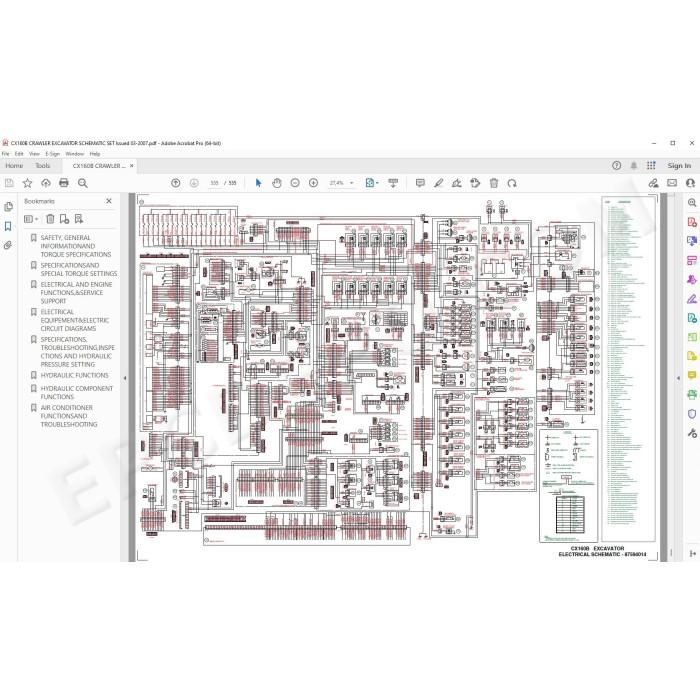Viewport: 700px width, 700px height.
Task: Close the CX160B CRAWLER document tab
Action: 132,166
